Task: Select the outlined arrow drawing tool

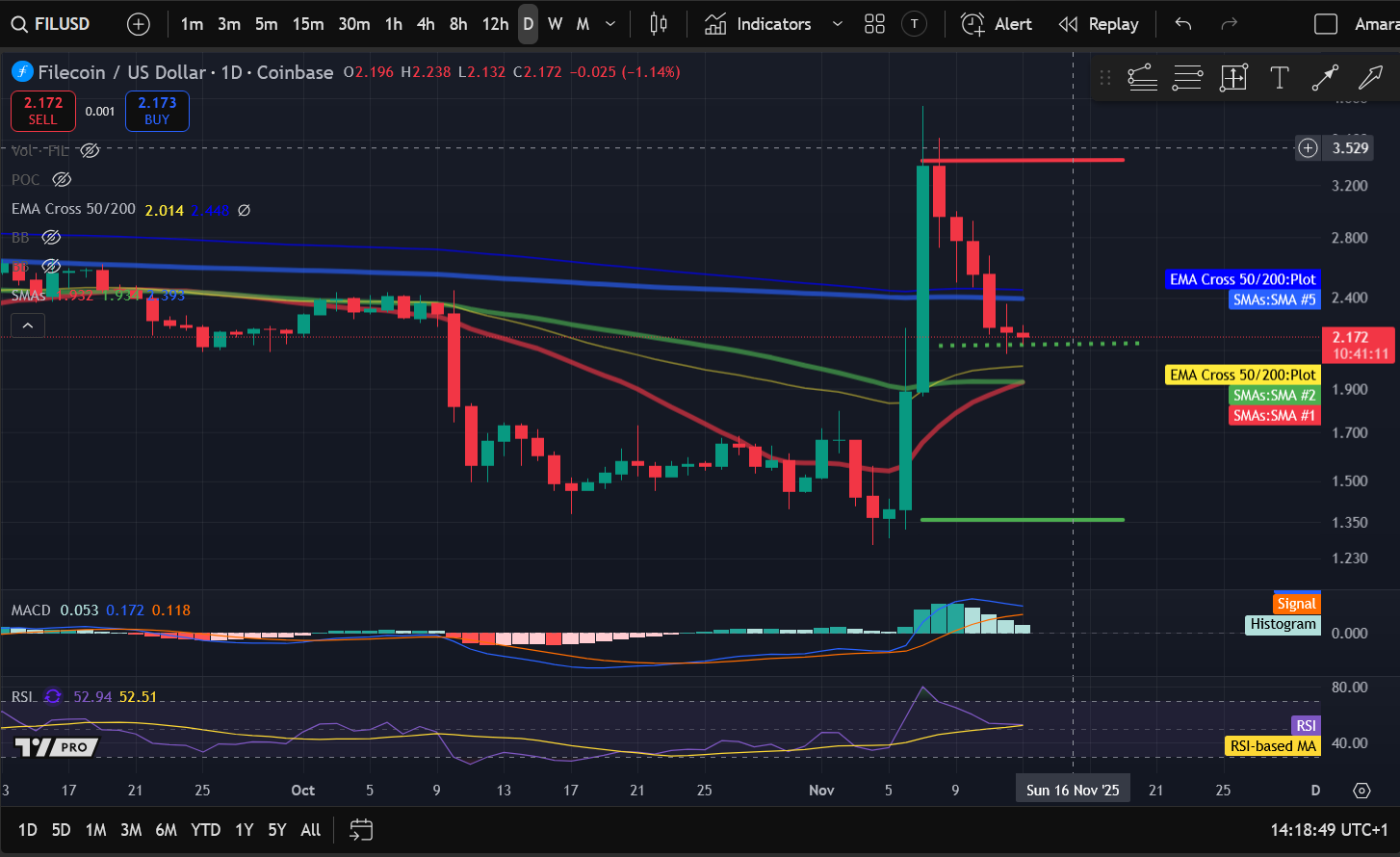Action: (x=1370, y=77)
